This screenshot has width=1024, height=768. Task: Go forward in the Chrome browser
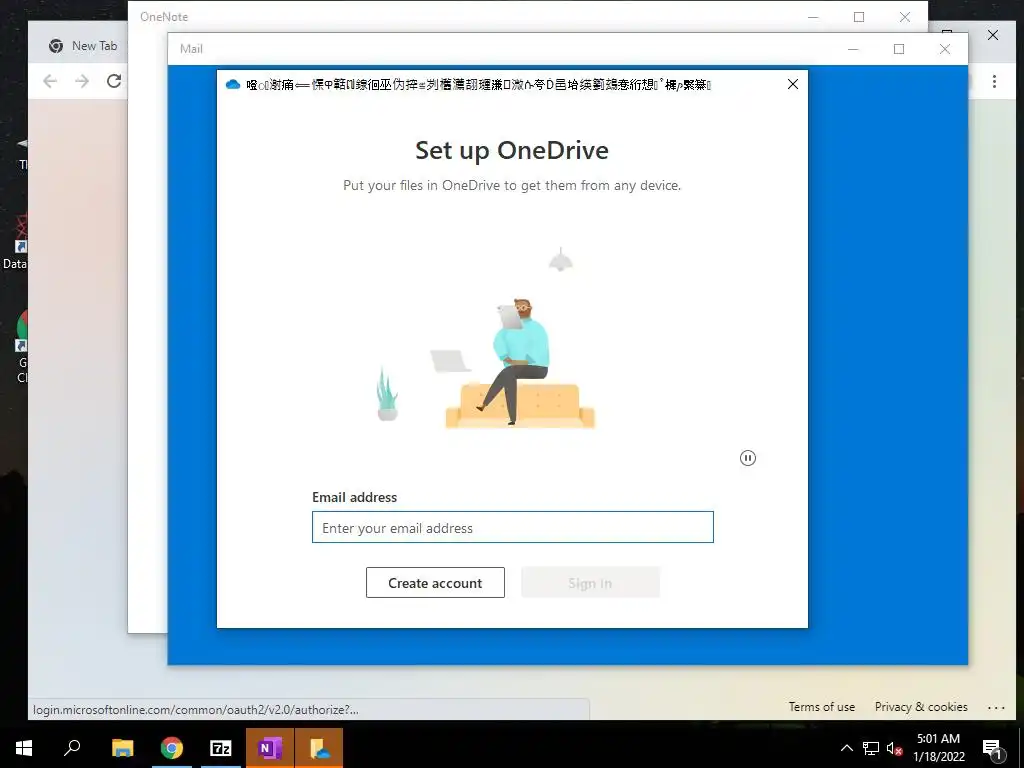pyautogui.click(x=82, y=81)
